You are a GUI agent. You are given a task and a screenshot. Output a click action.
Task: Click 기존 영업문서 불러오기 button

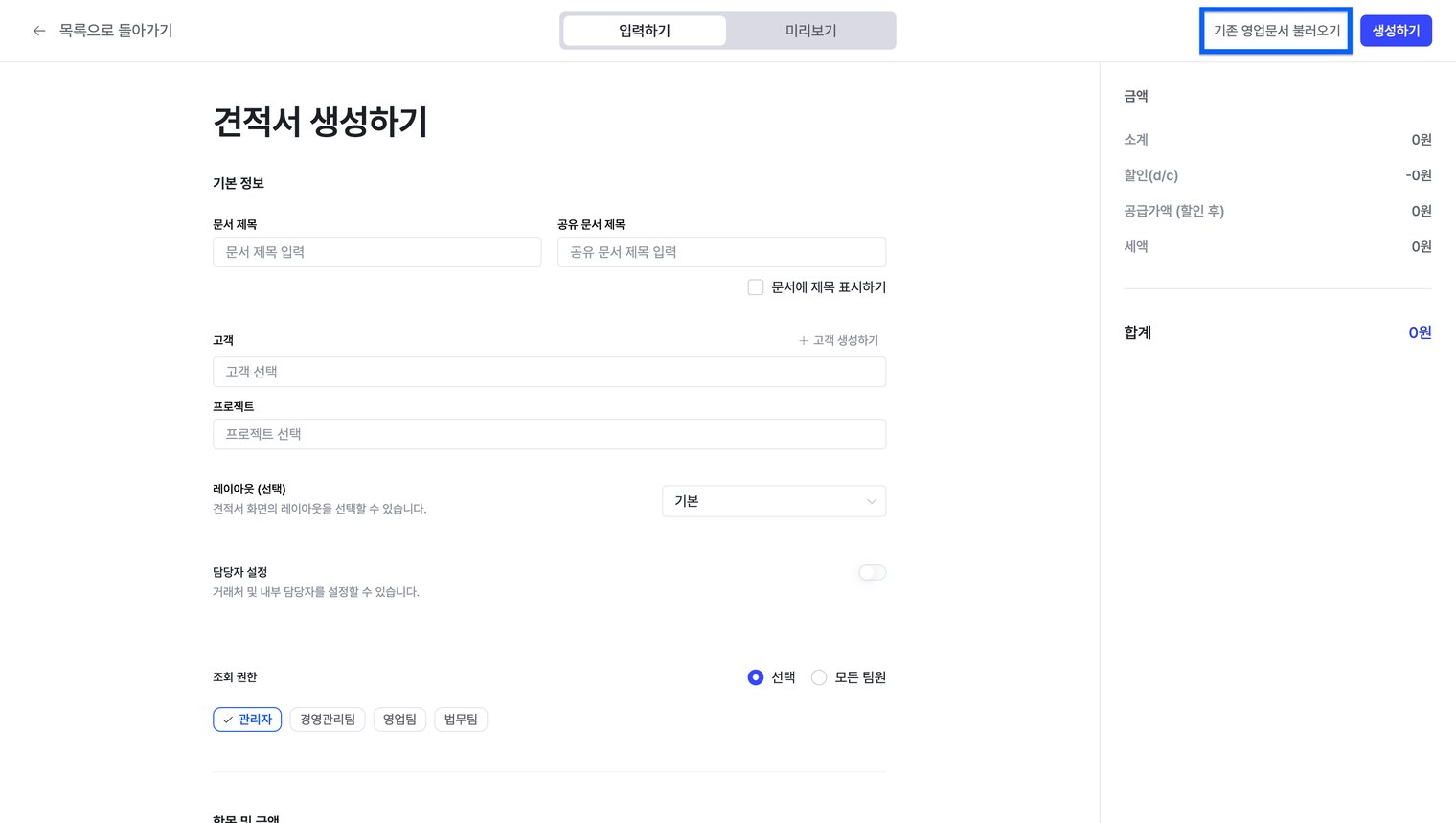coord(1276,31)
